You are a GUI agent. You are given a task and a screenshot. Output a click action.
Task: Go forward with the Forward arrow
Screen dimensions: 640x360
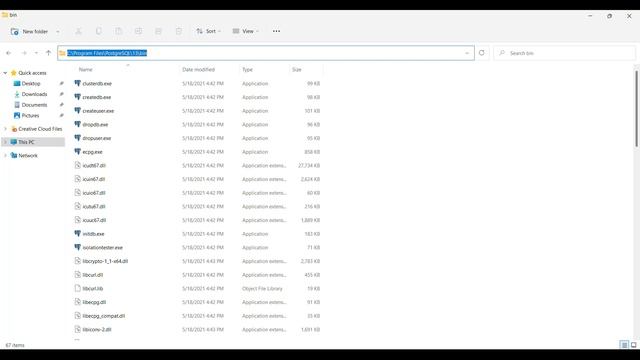[24, 53]
